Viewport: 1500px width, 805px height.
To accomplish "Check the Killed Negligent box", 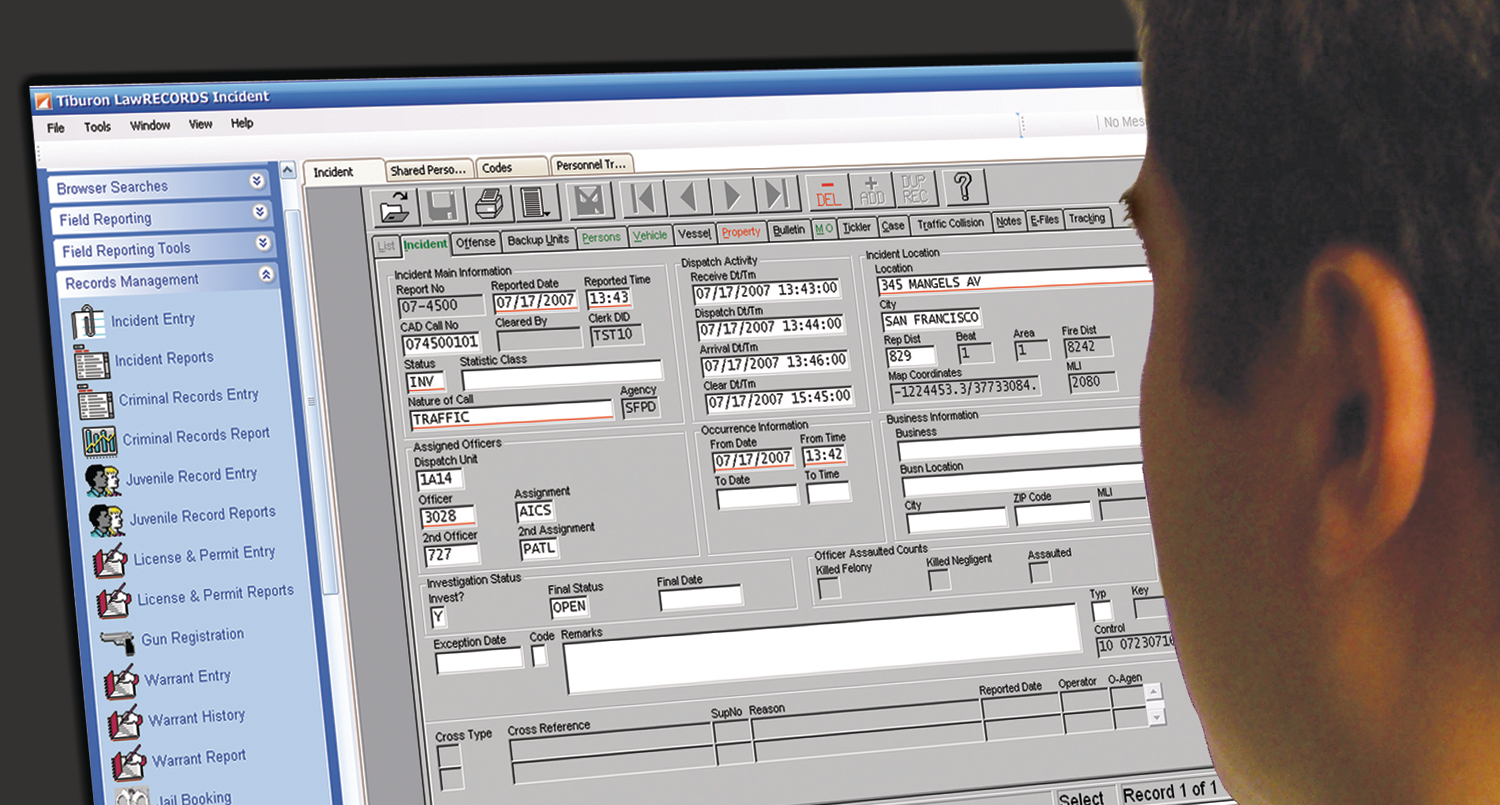I will pos(939,580).
